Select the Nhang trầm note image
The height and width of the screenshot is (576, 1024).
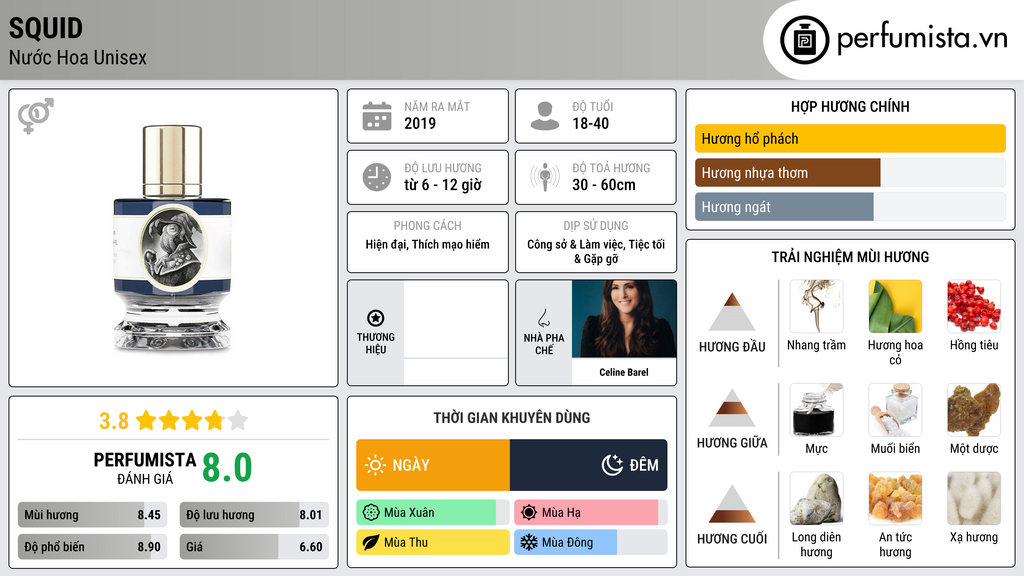816,306
